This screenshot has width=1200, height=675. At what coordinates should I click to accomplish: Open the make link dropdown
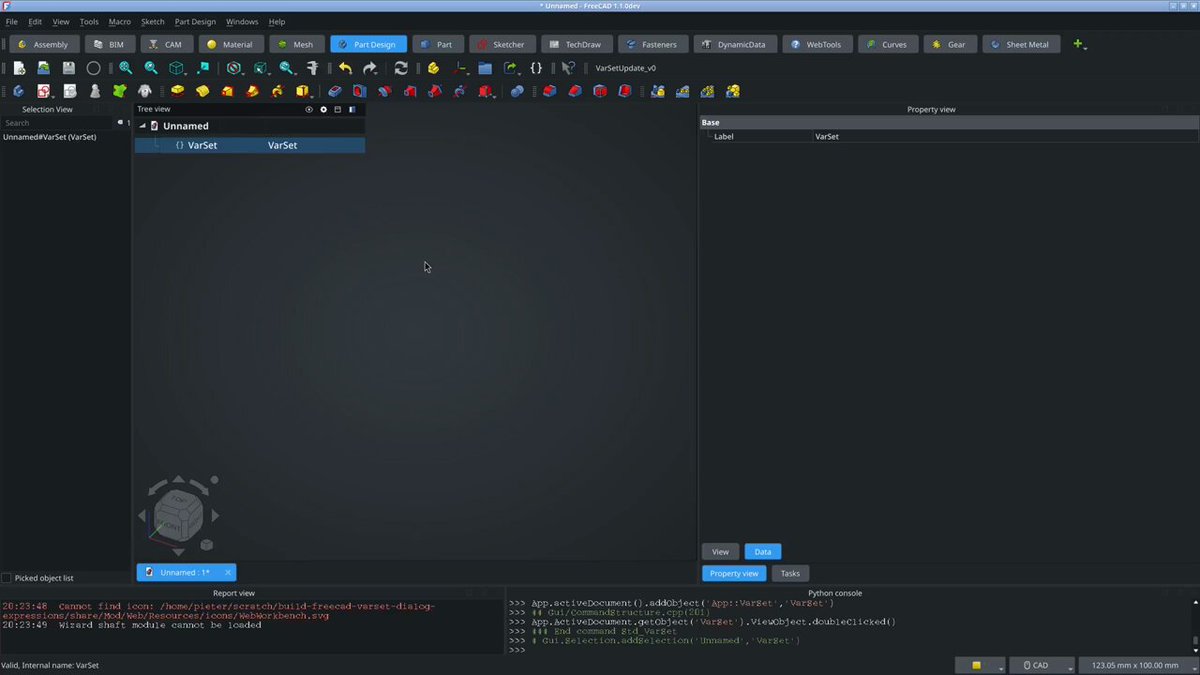coord(519,73)
